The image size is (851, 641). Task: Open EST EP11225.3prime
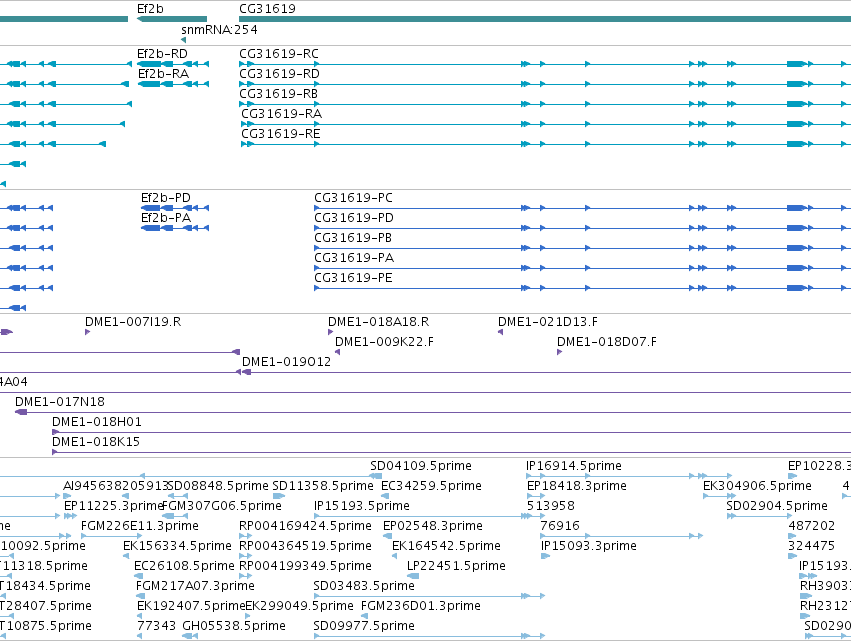point(114,506)
